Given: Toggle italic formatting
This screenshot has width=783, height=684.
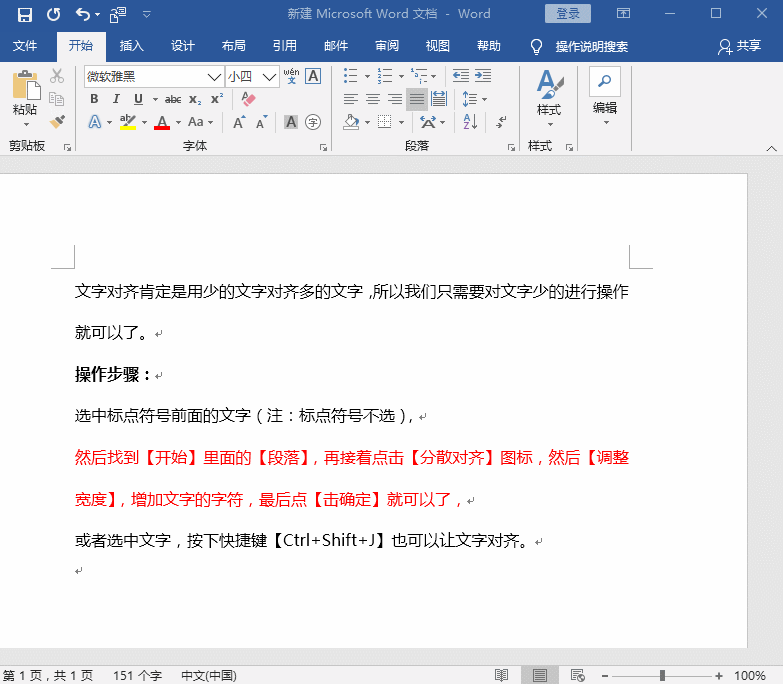Looking at the screenshot, I should [x=116, y=99].
